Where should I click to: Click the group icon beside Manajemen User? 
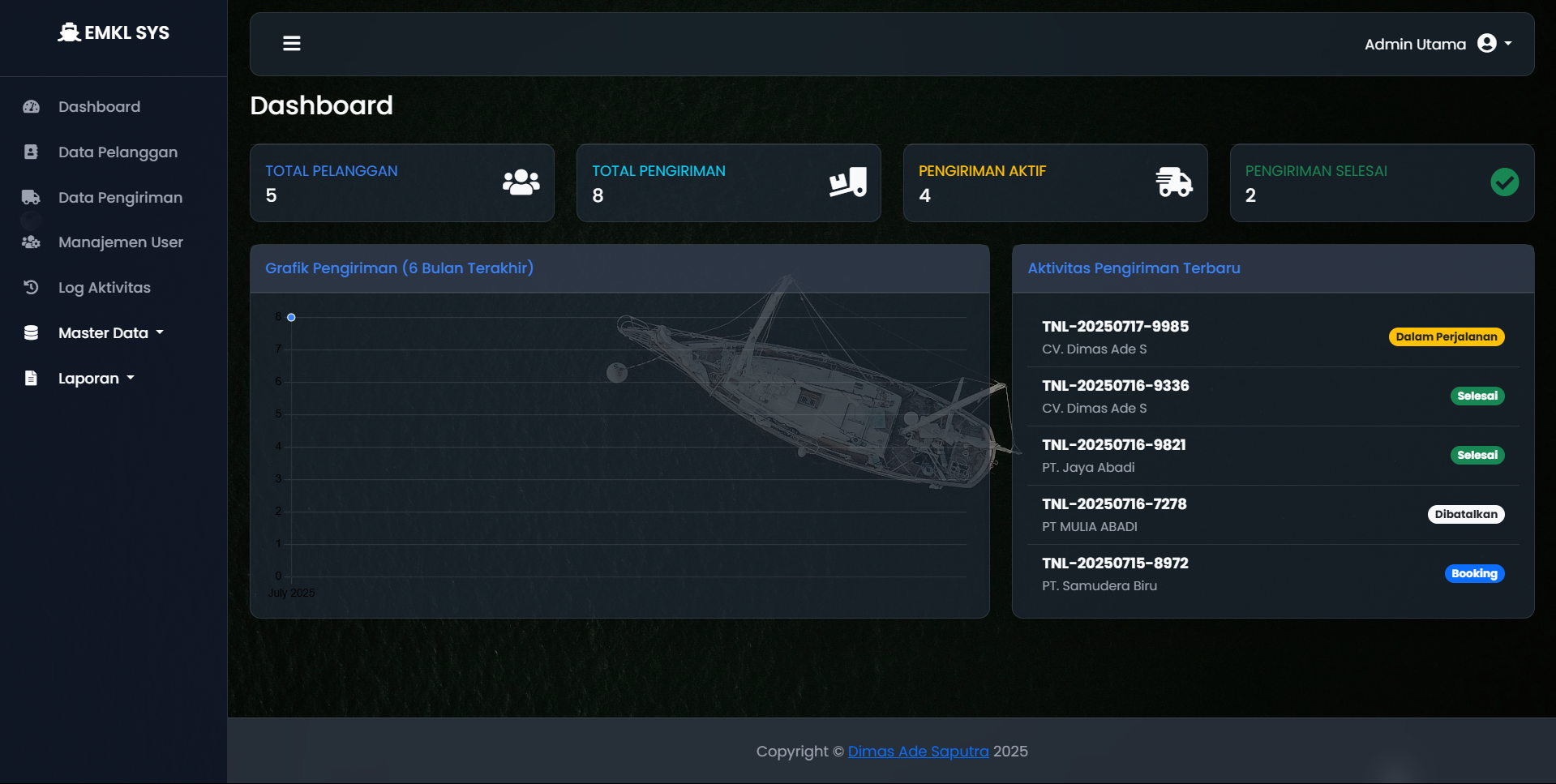31,242
